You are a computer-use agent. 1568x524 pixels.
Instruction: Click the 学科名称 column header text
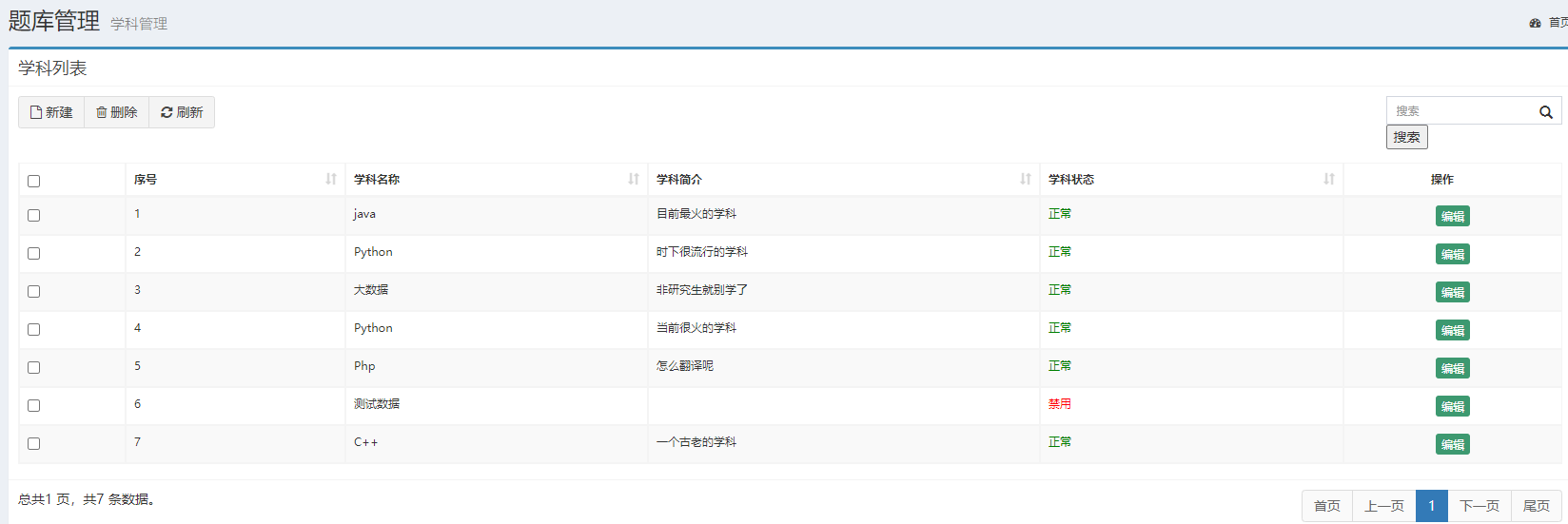click(377, 179)
